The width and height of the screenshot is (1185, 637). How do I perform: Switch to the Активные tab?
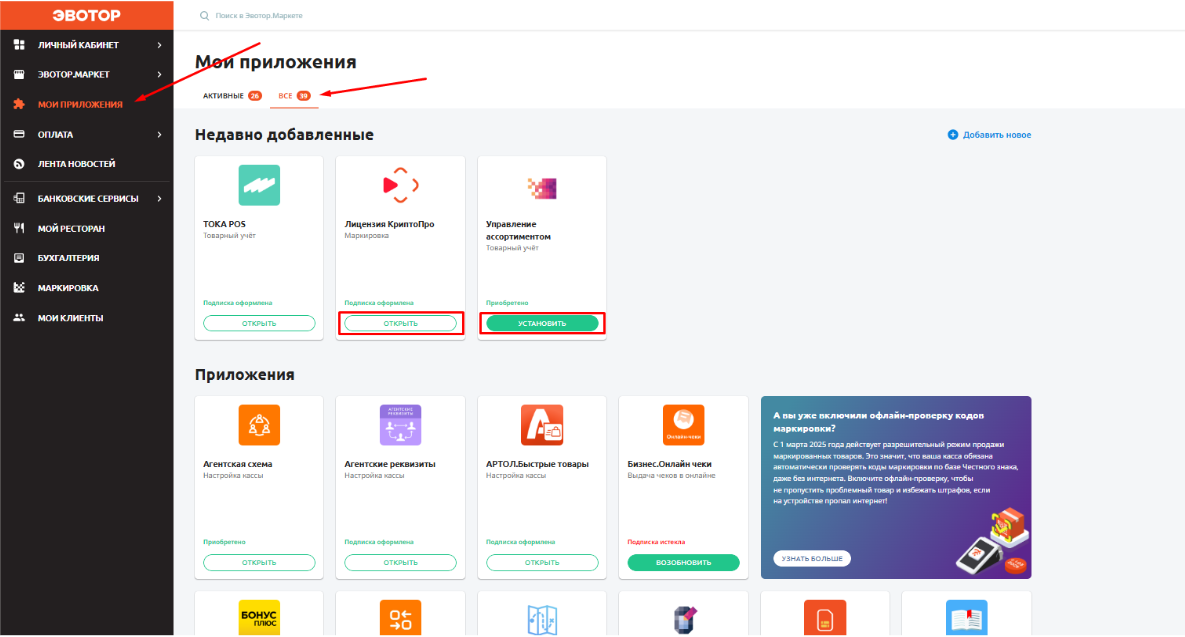tap(232, 96)
